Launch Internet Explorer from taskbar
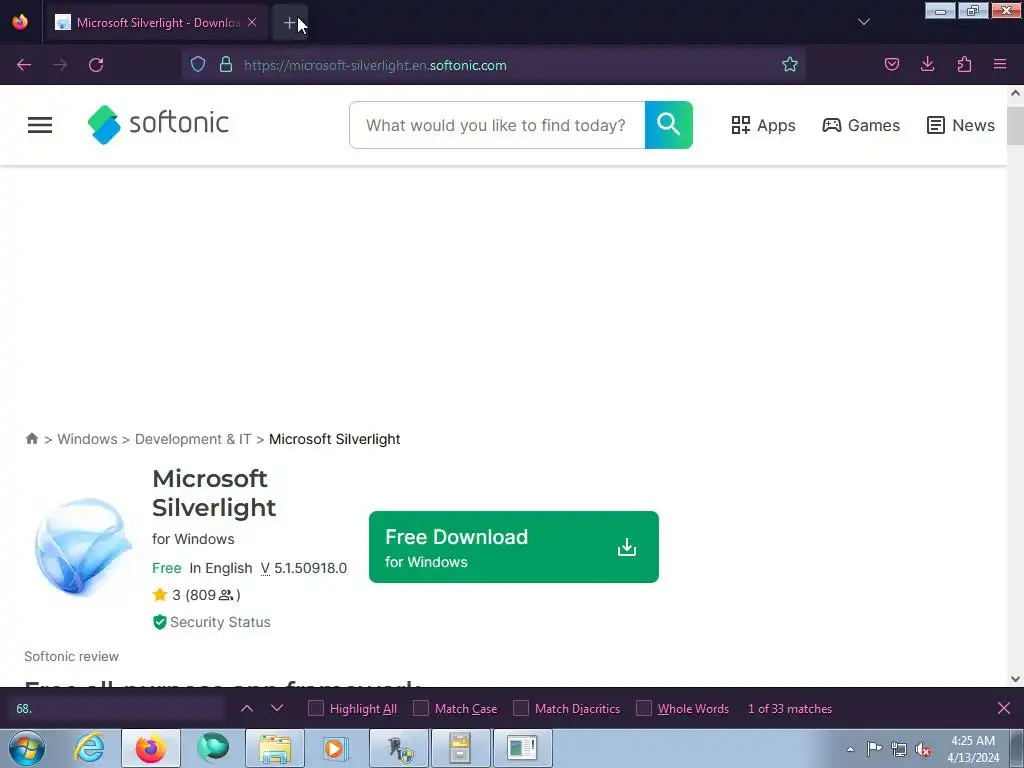Image resolution: width=1024 pixels, height=768 pixels. point(89,748)
